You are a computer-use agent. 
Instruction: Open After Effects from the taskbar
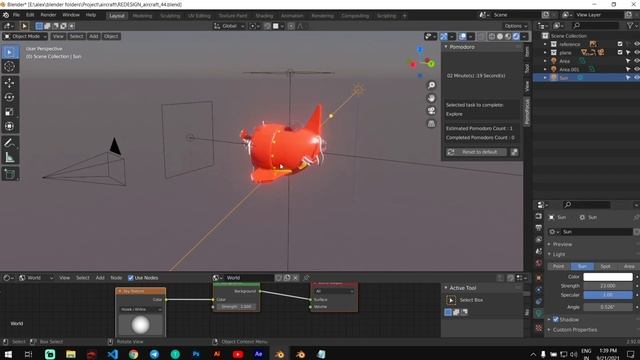click(x=258, y=354)
